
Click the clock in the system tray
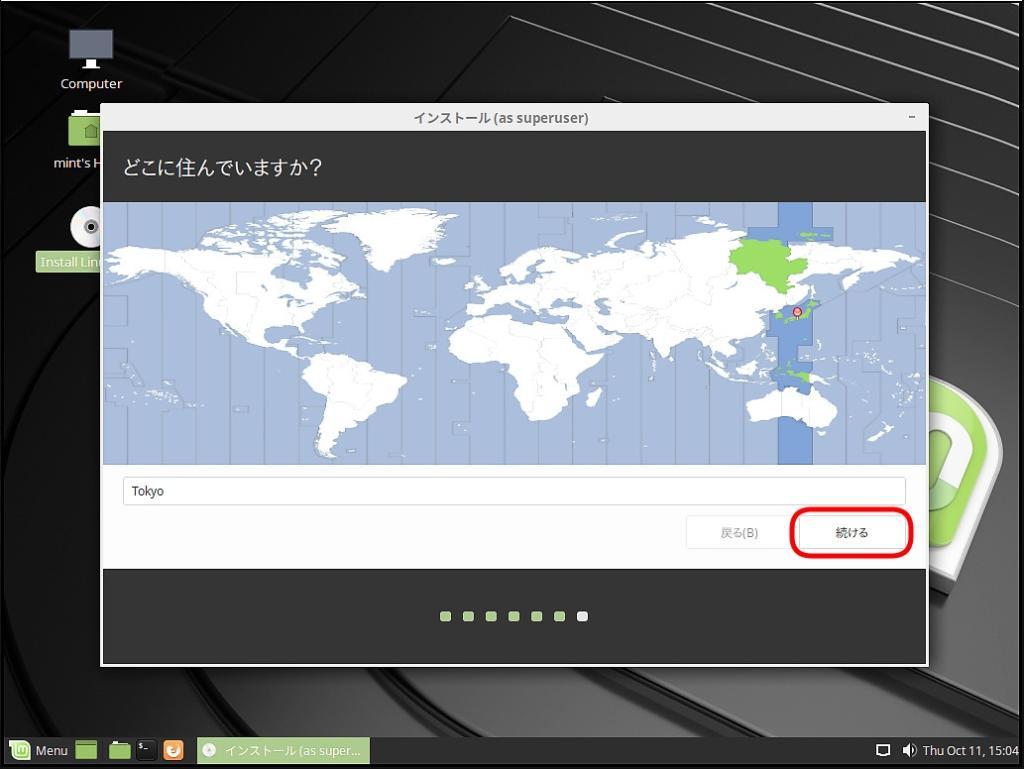click(x=967, y=749)
